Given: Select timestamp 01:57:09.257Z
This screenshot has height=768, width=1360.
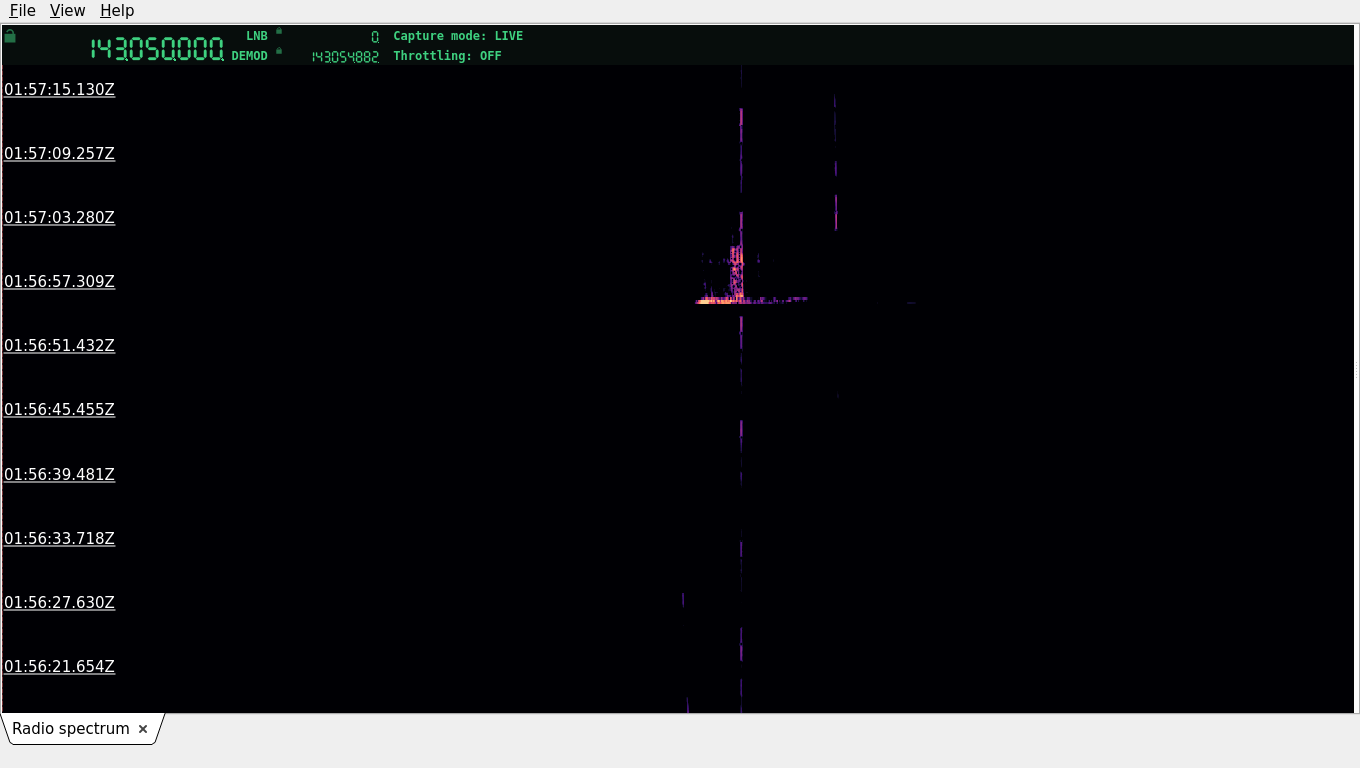Looking at the screenshot, I should (59, 154).
